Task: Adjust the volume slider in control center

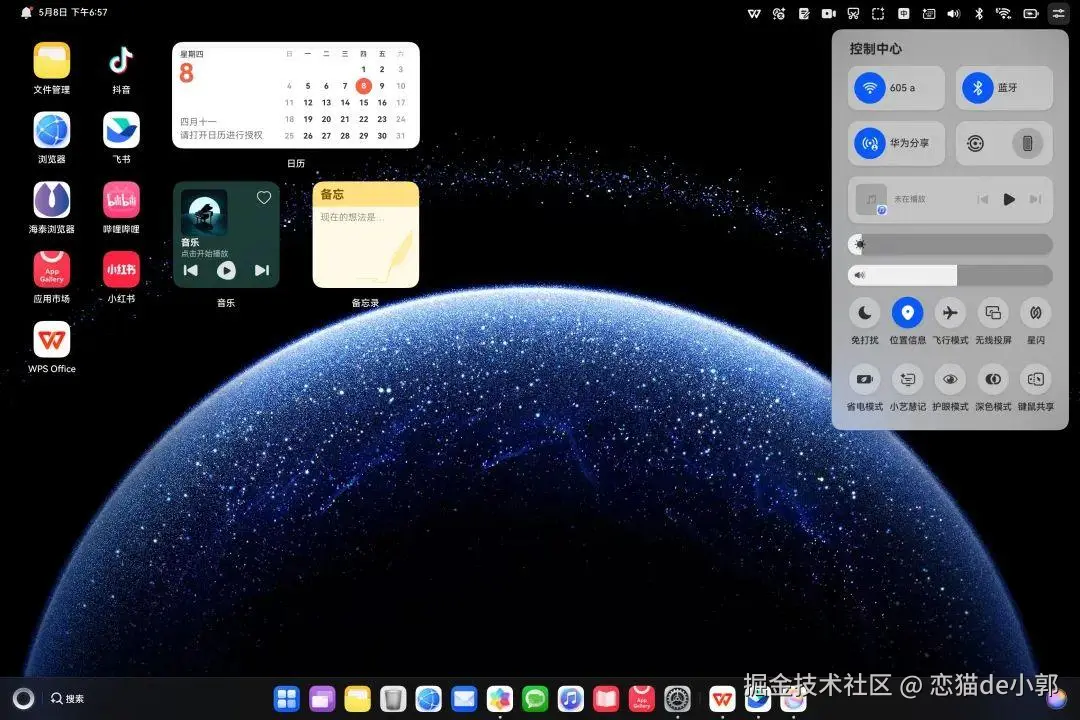Action: [x=951, y=275]
